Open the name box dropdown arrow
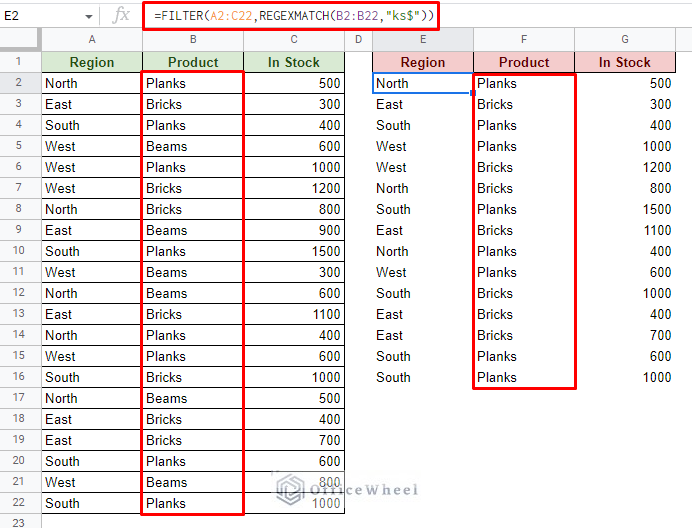This screenshot has width=692, height=528. coord(89,17)
